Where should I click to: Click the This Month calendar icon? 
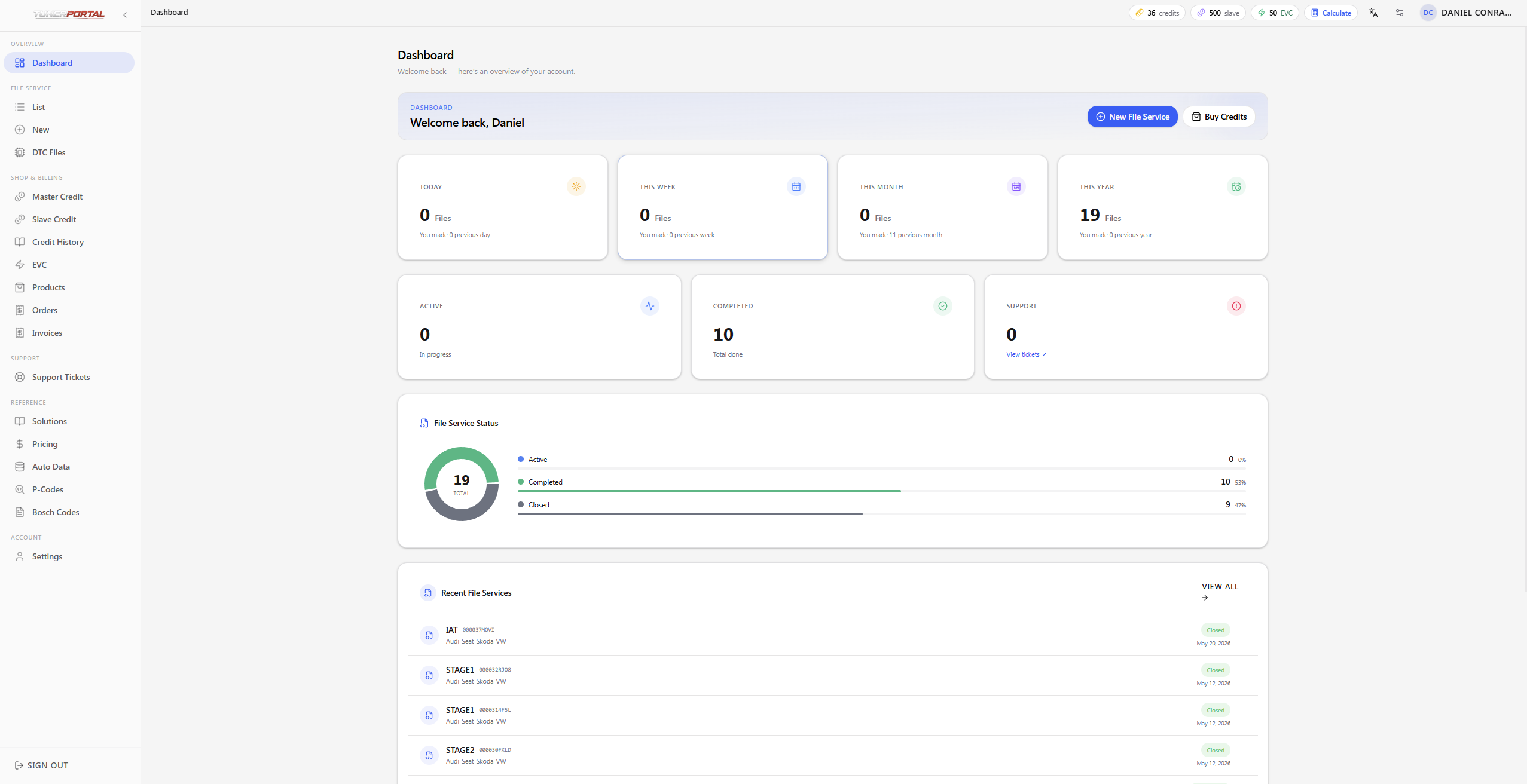(1016, 186)
